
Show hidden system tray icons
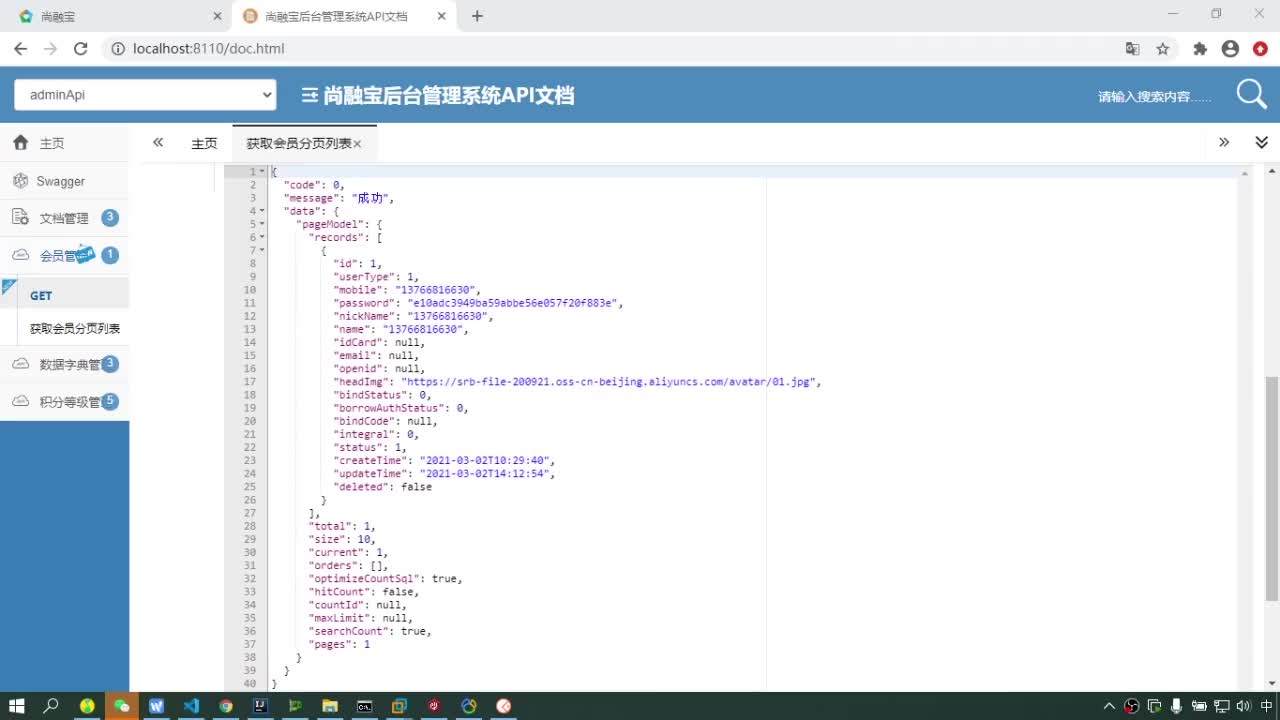pos(1109,706)
